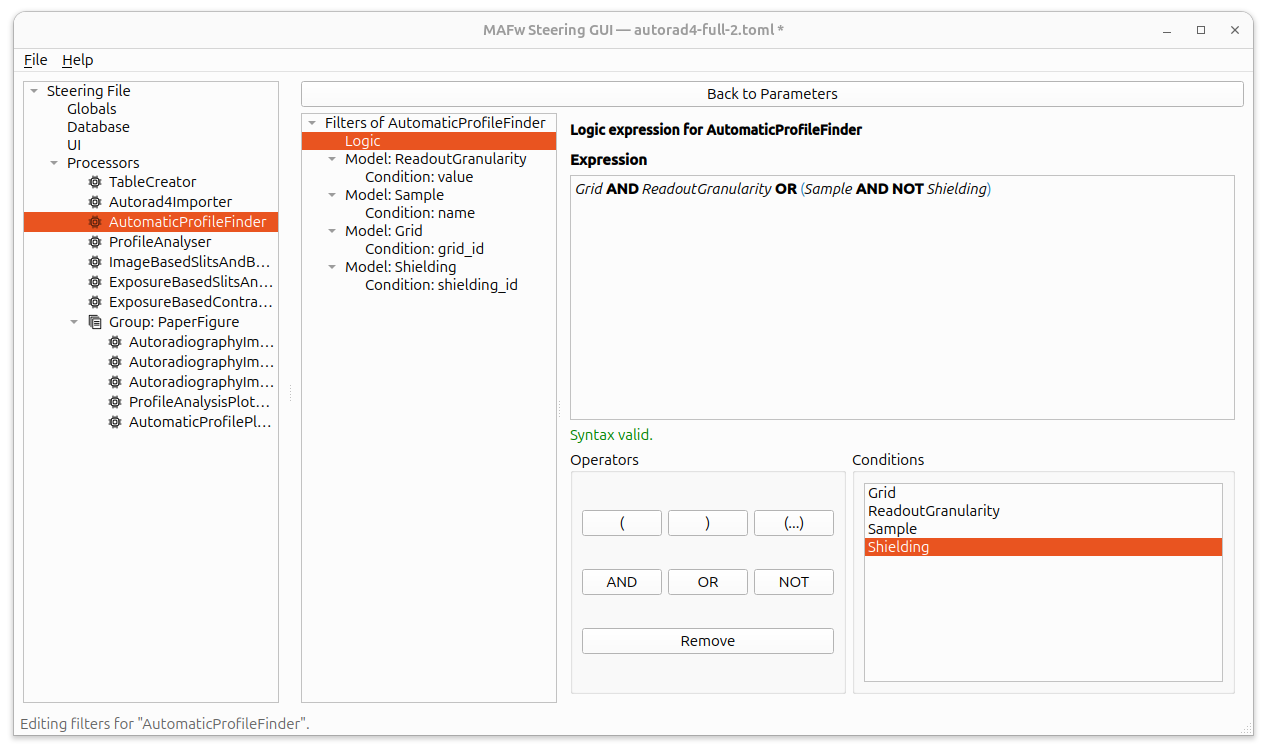Click the gear icon beside TableCreator
Screen dimensions: 1267x752
[x=95, y=182]
